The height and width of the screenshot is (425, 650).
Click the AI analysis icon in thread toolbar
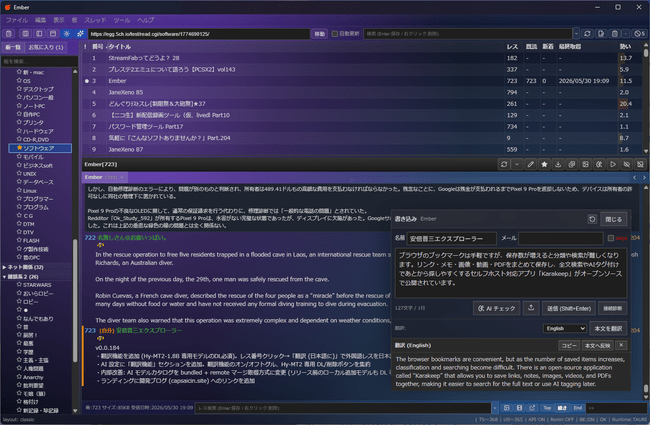(599, 165)
